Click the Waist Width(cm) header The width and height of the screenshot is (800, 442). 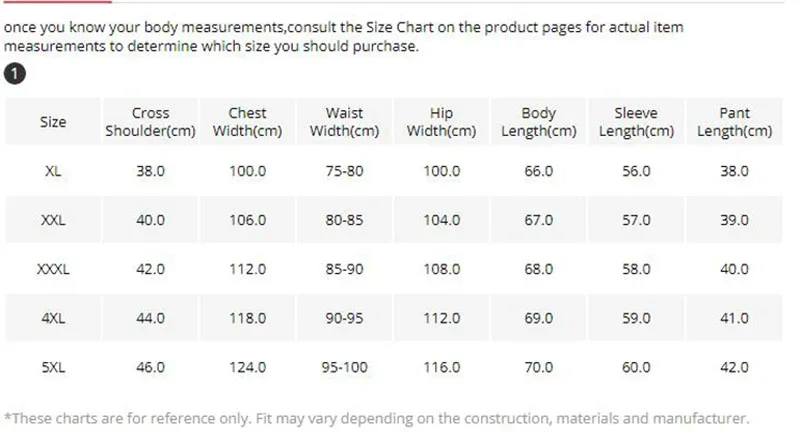[344, 121]
